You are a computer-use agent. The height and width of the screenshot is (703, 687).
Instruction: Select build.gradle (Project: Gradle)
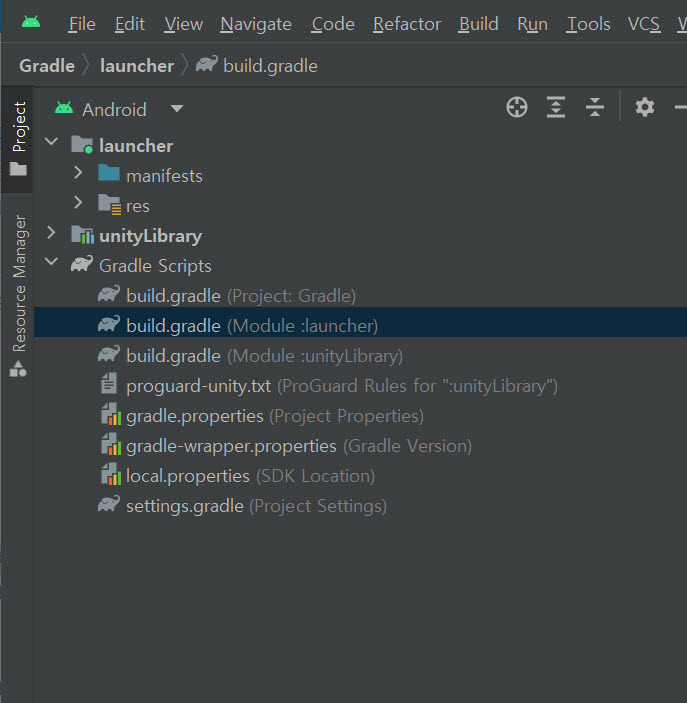(360, 296)
